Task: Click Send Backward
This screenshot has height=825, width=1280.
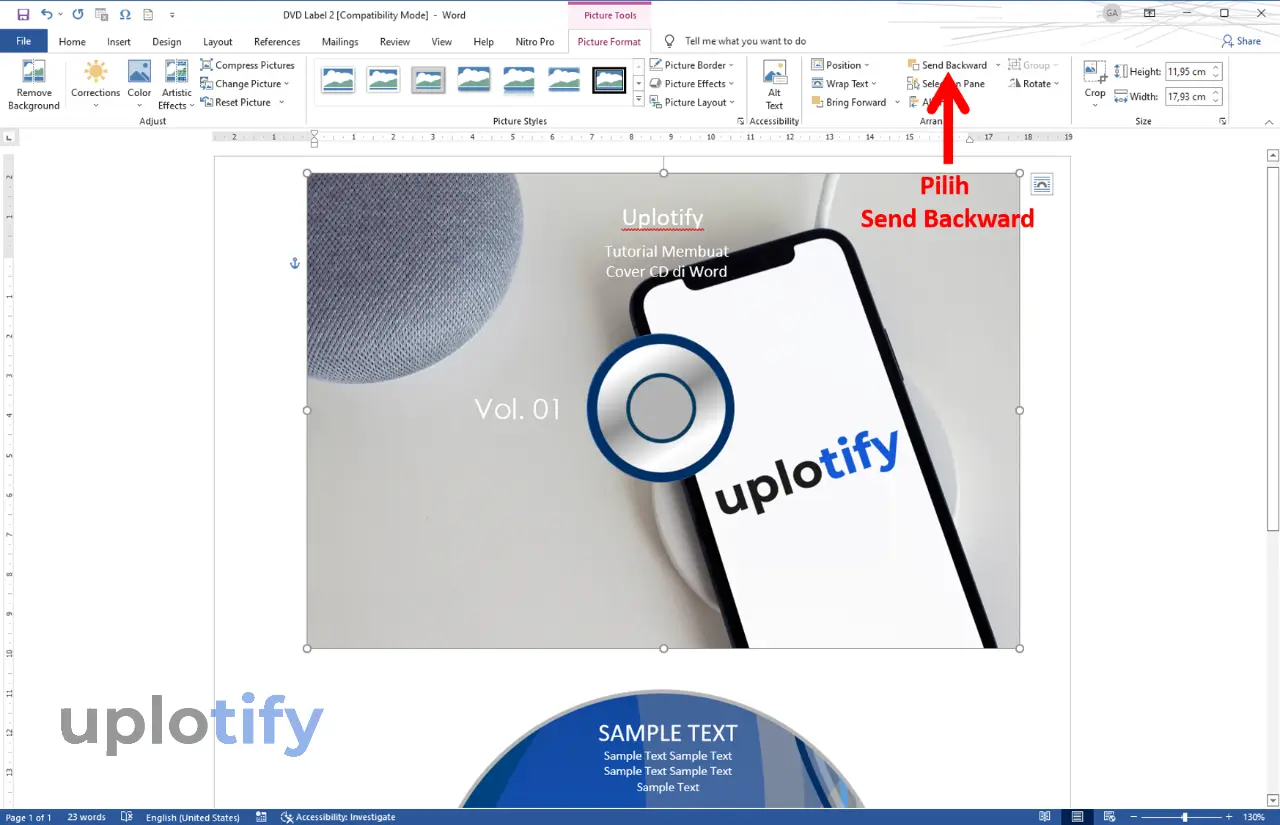Action: pyautogui.click(x=947, y=65)
